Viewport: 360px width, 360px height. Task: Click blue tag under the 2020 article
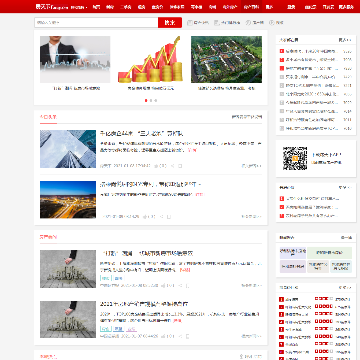pyautogui.click(x=118, y=329)
